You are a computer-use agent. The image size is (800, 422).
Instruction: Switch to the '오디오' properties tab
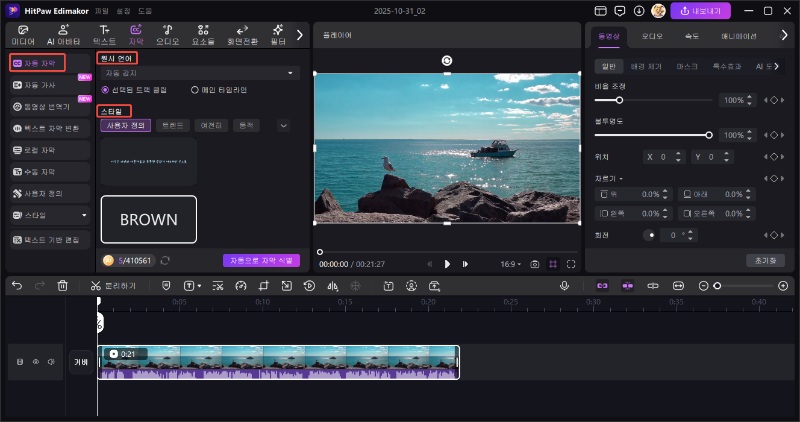[x=652, y=35]
